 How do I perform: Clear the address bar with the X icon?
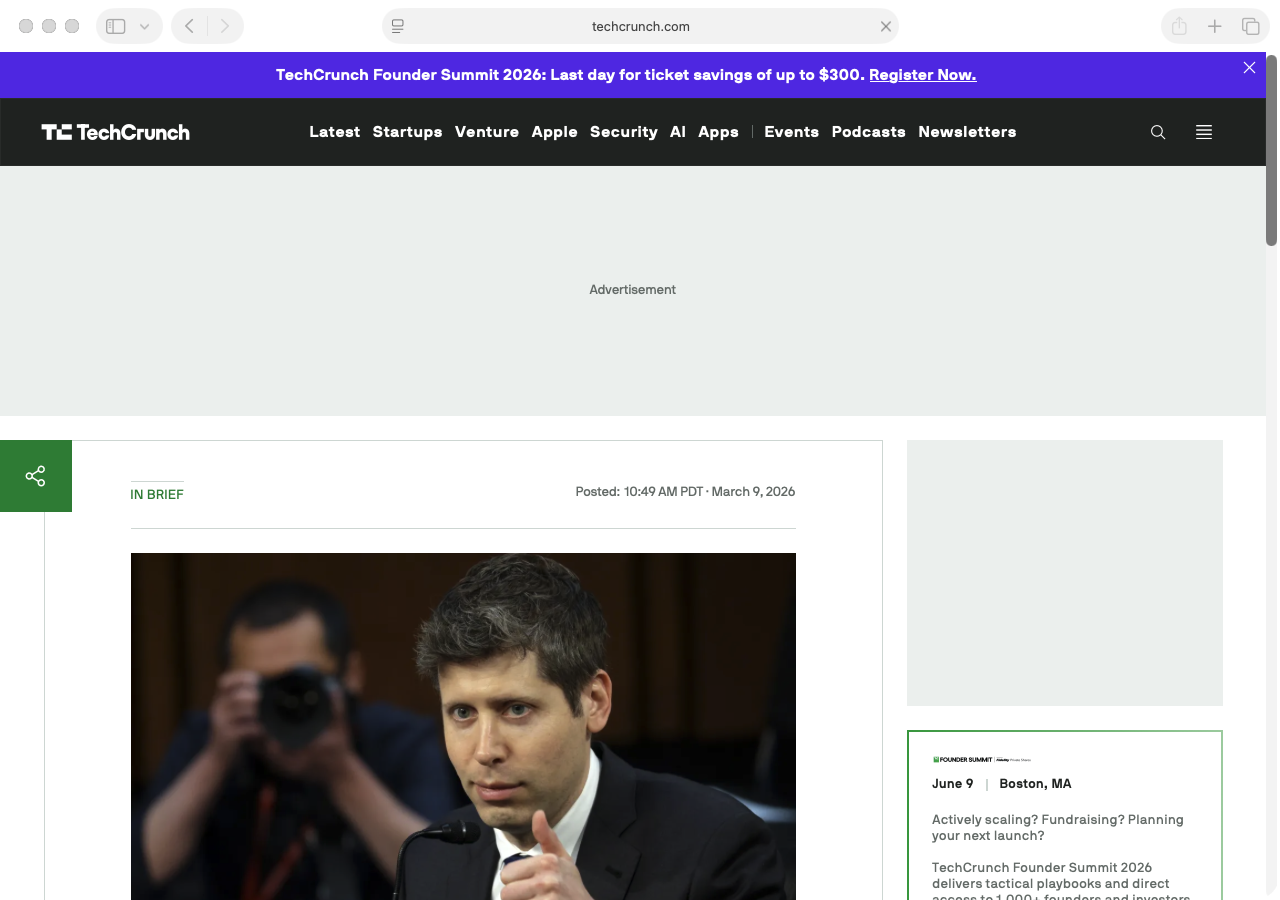(885, 27)
